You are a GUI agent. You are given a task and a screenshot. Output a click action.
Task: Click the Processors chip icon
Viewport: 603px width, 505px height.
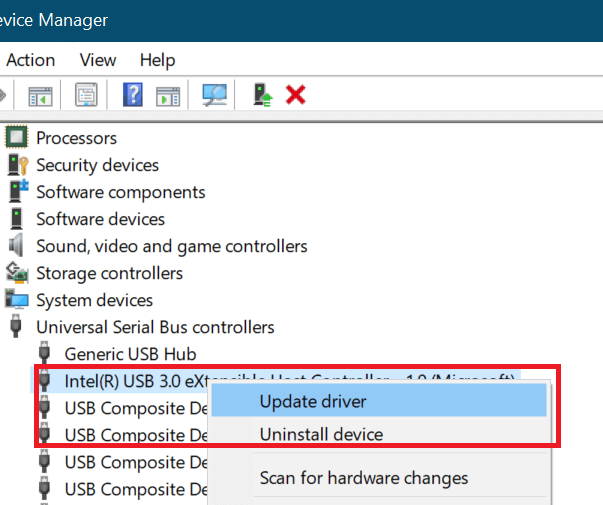point(16,137)
